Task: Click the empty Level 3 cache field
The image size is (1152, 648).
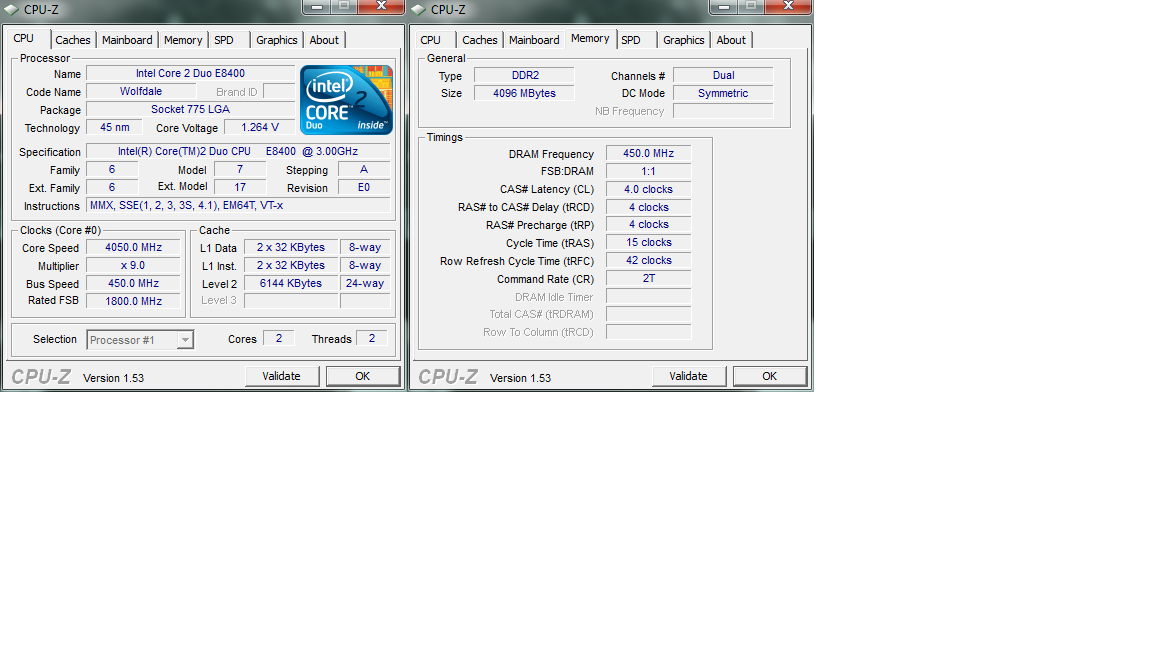Action: coord(291,301)
